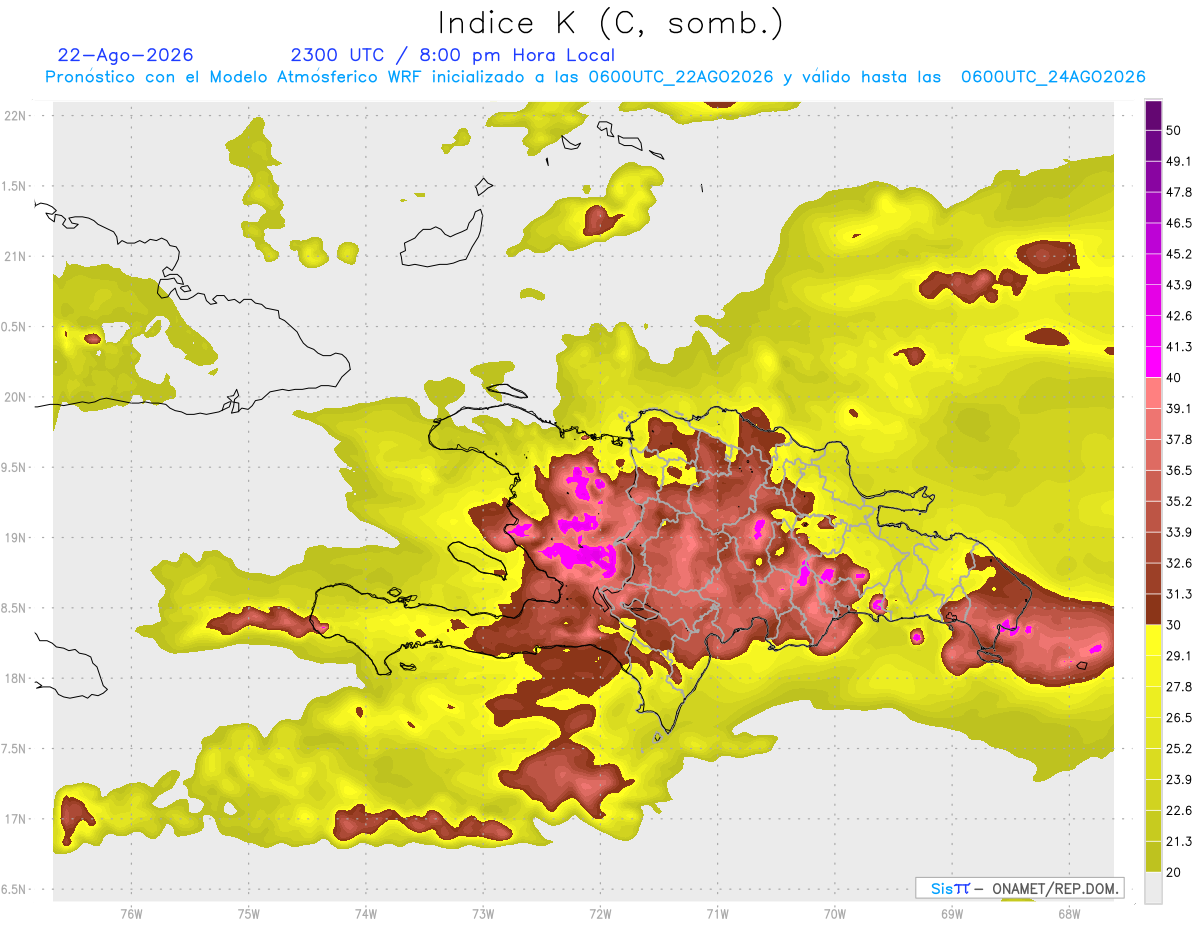This screenshot has width=1200, height=927.
Task: Click the "18N" latitude axis label
Action: coord(16,678)
